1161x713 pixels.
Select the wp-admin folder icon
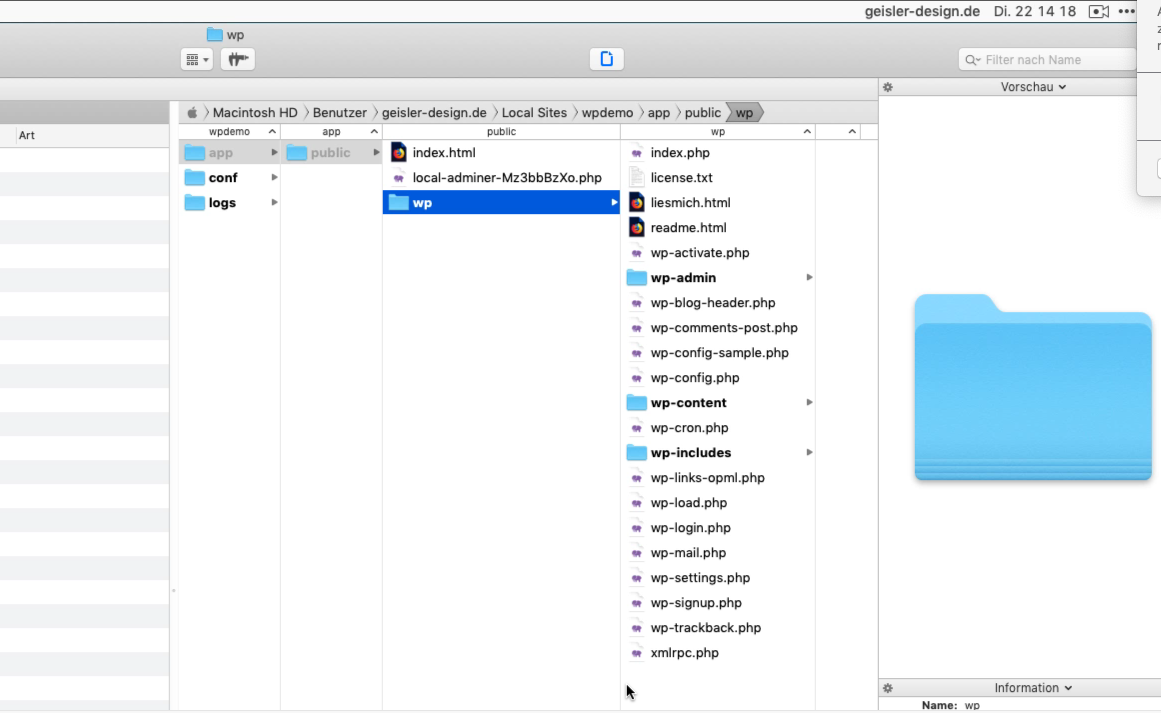pyautogui.click(x=636, y=278)
